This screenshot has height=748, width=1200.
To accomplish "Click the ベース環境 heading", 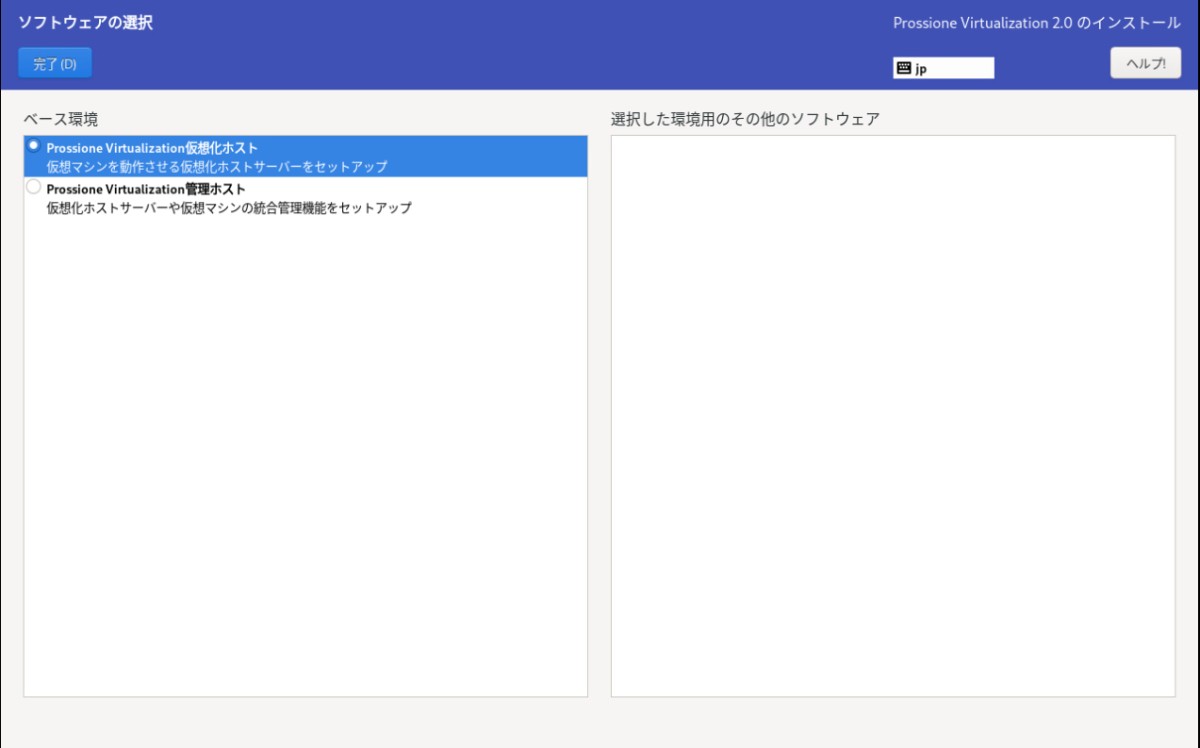I will pos(61,119).
